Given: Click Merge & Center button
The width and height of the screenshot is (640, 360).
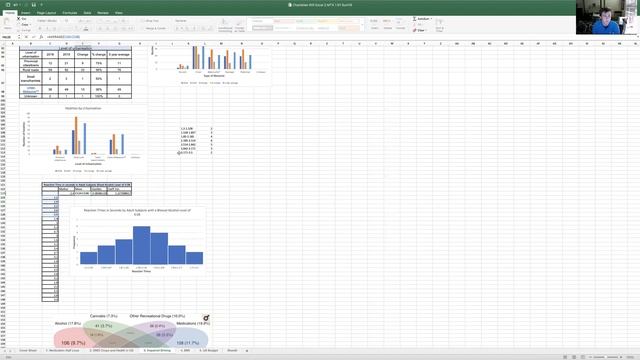Looking at the screenshot, I should pos(154,29).
